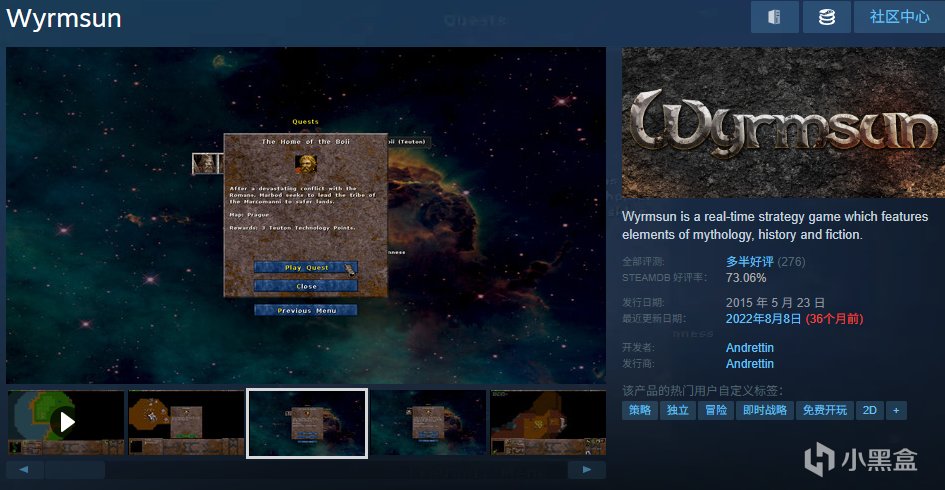945x490 pixels.
Task: Click the 73.06% SteamDB rating value
Action: coord(746,278)
